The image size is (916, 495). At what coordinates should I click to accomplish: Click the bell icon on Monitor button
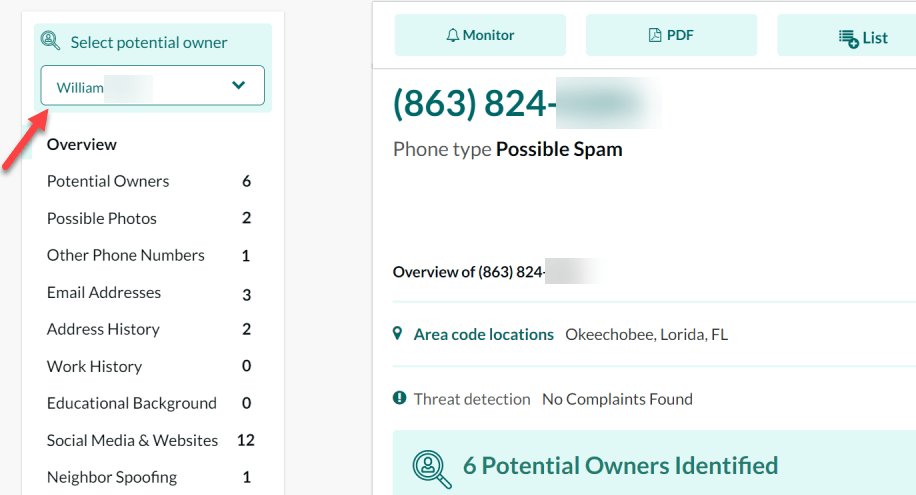pos(453,36)
